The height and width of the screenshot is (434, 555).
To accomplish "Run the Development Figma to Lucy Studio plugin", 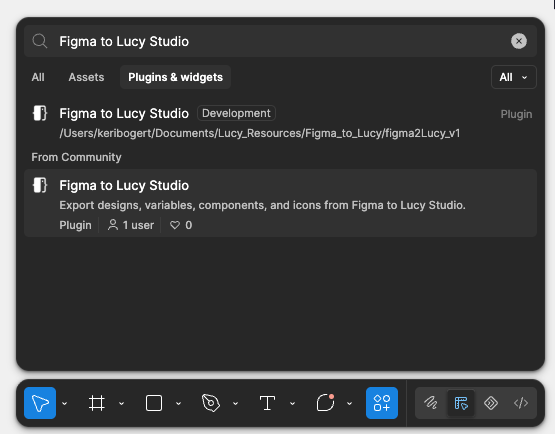I will point(280,123).
